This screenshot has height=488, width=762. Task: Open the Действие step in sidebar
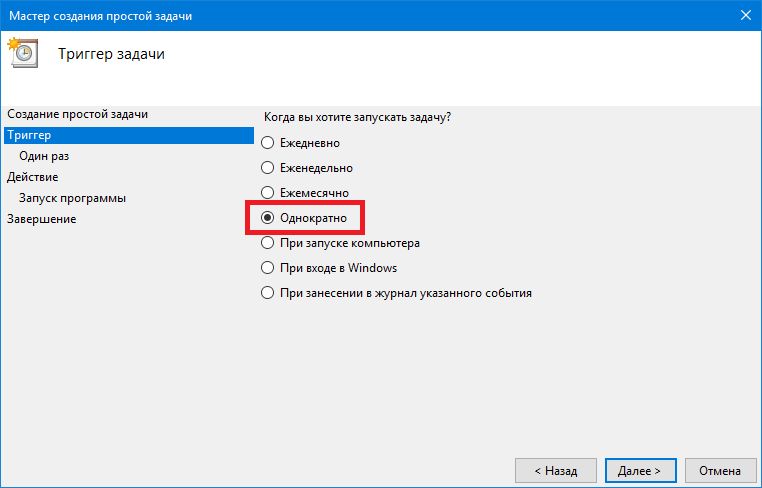[x=33, y=177]
